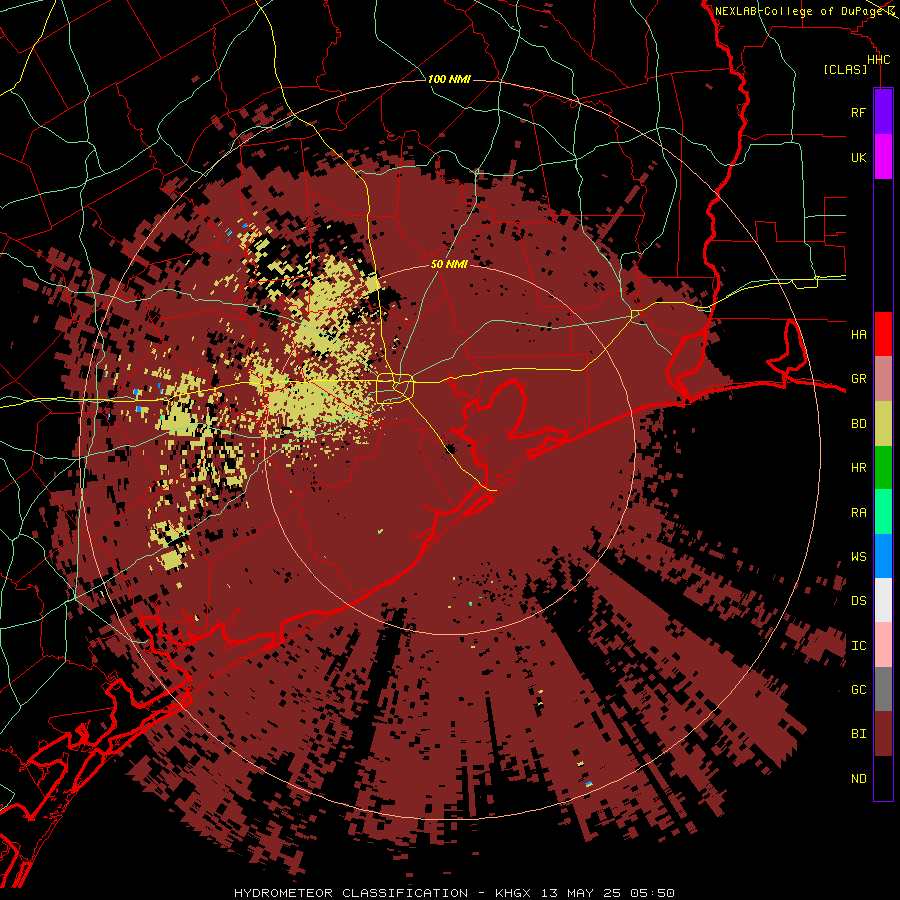The width and height of the screenshot is (900, 900).
Task: Click the RF purple legend swatch
Action: pos(883,112)
